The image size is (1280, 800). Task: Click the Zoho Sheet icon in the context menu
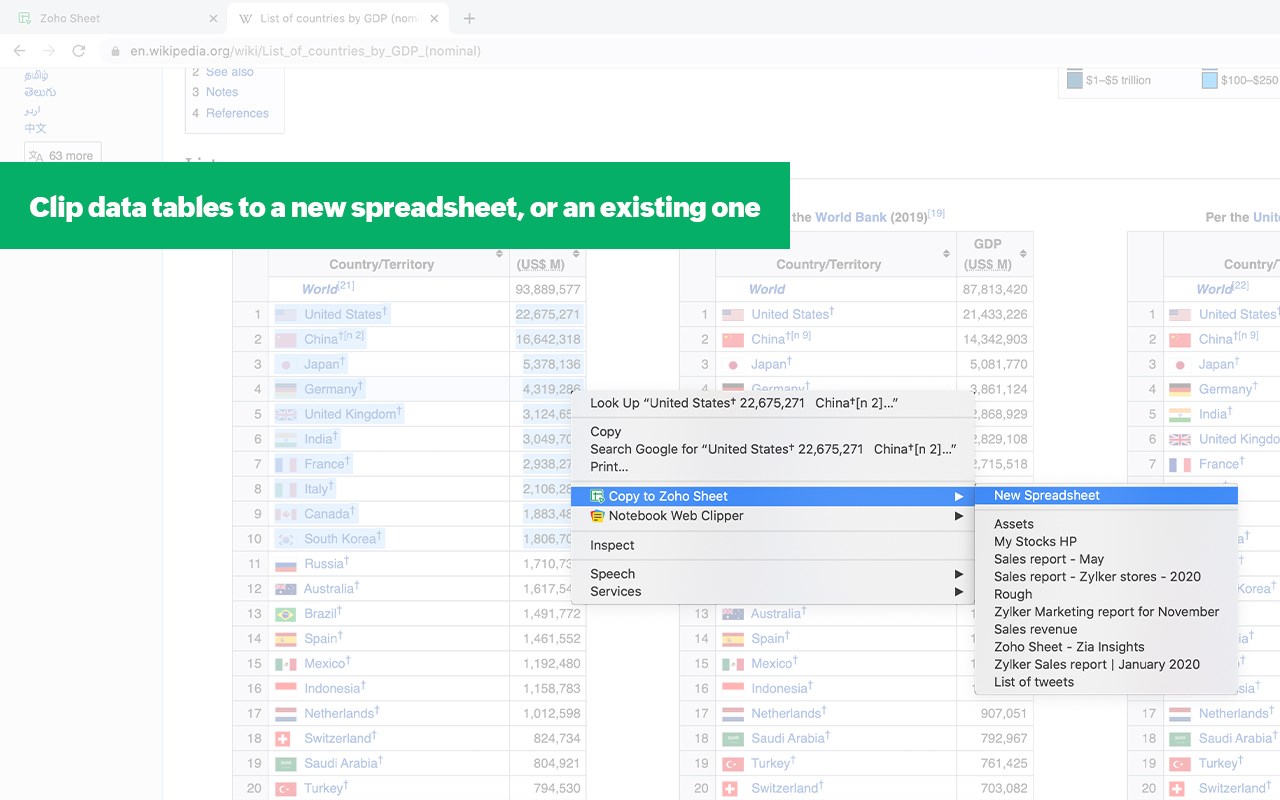click(597, 496)
